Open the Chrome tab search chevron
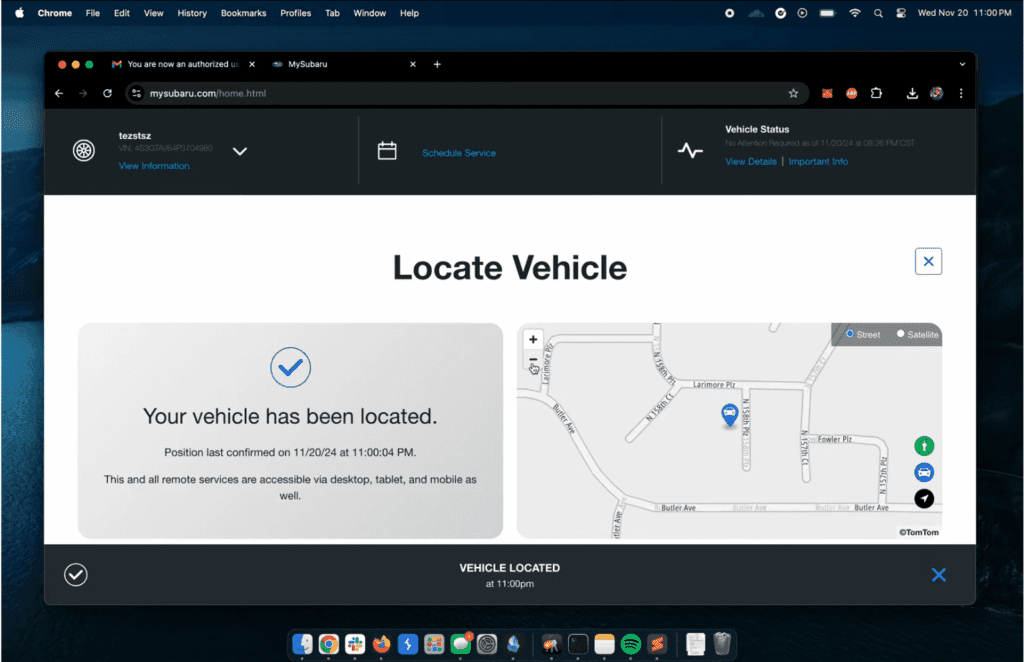 pyautogui.click(x=962, y=64)
